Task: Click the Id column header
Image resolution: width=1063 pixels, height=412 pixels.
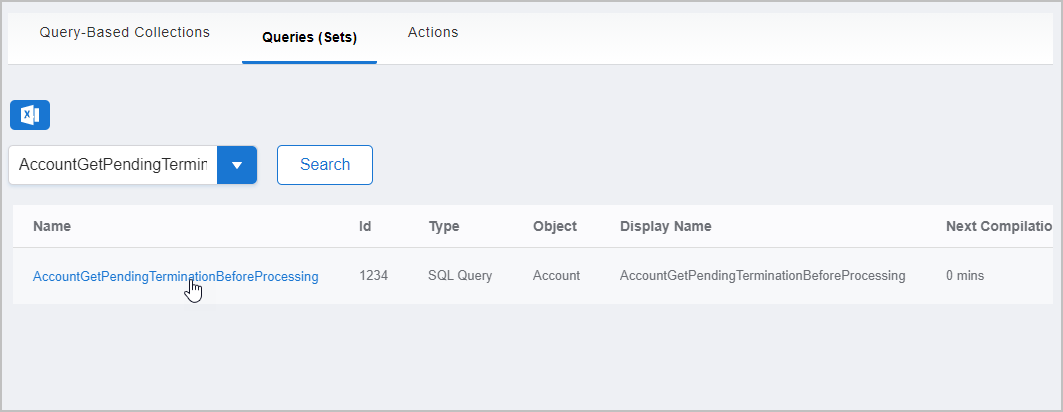Action: point(365,226)
